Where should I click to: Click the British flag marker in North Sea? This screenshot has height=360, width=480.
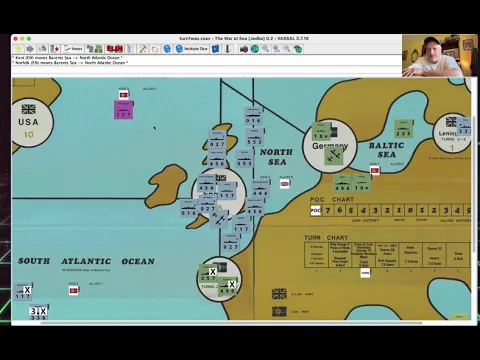click(285, 184)
